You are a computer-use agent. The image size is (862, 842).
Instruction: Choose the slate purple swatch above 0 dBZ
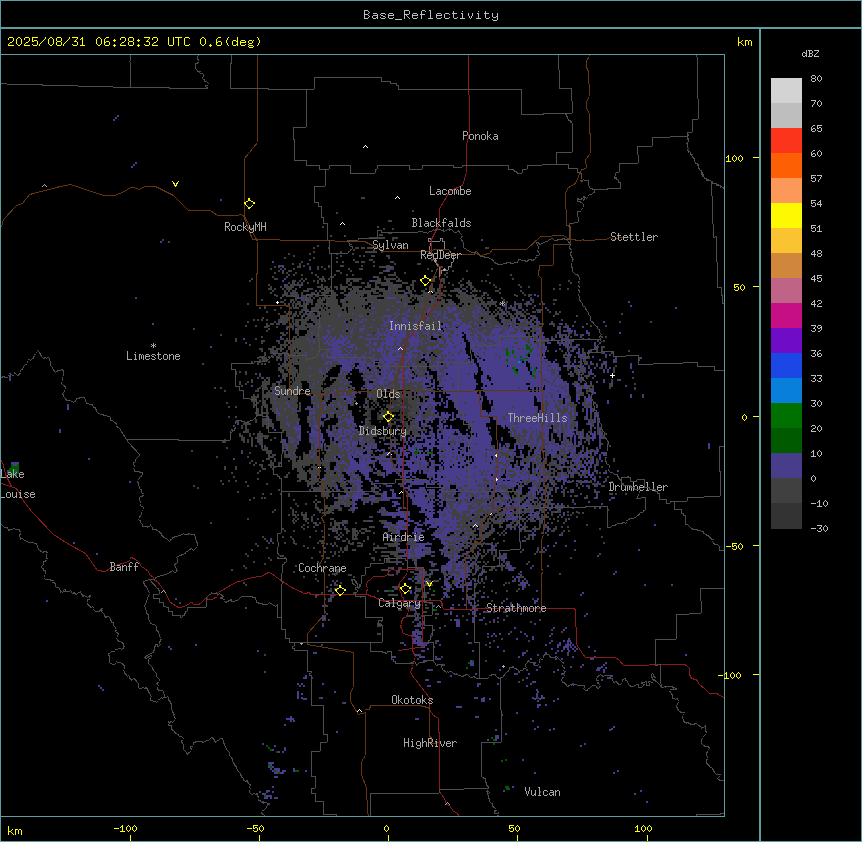[786, 466]
